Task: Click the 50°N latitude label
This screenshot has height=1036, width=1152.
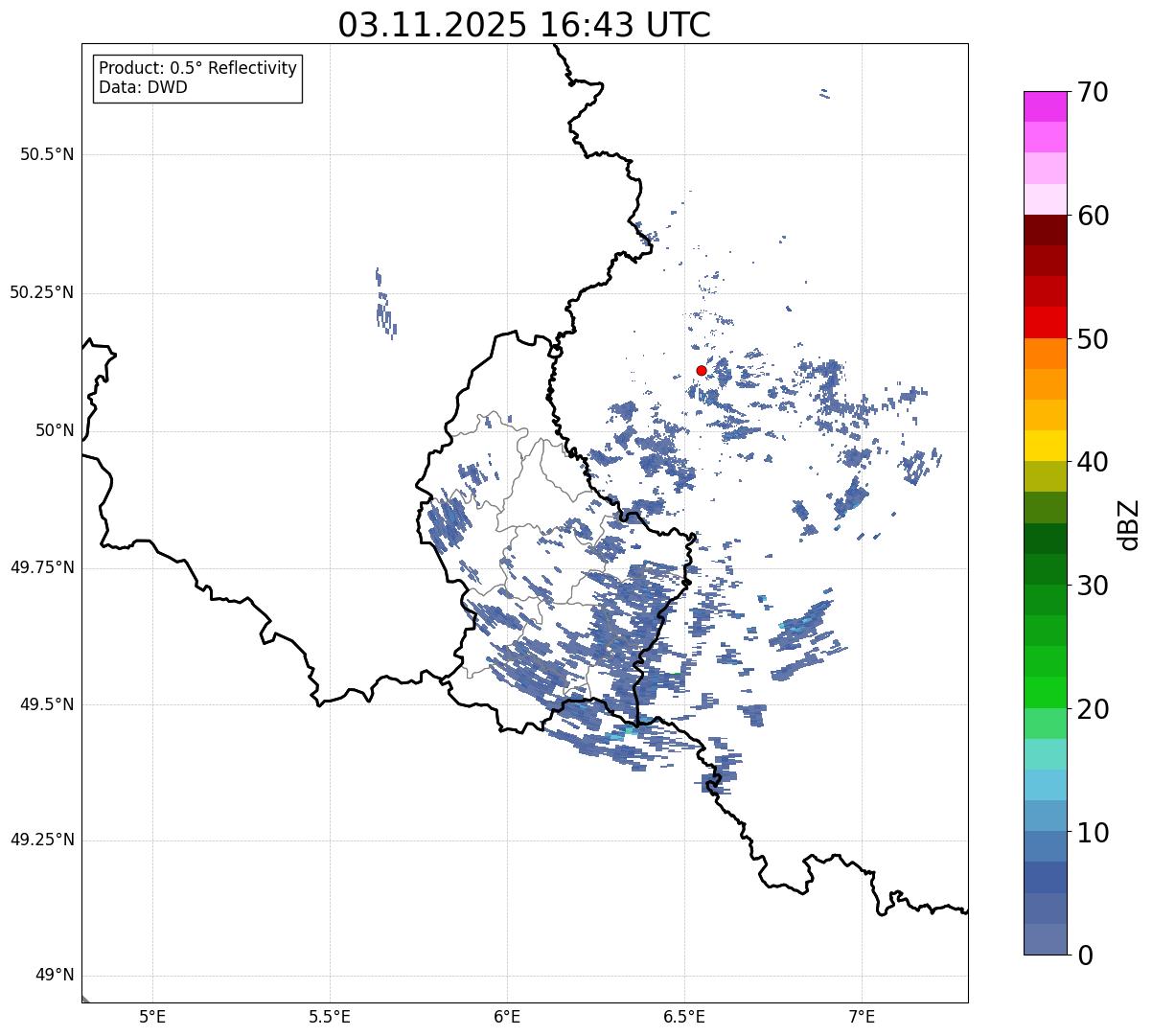Action: [x=56, y=430]
